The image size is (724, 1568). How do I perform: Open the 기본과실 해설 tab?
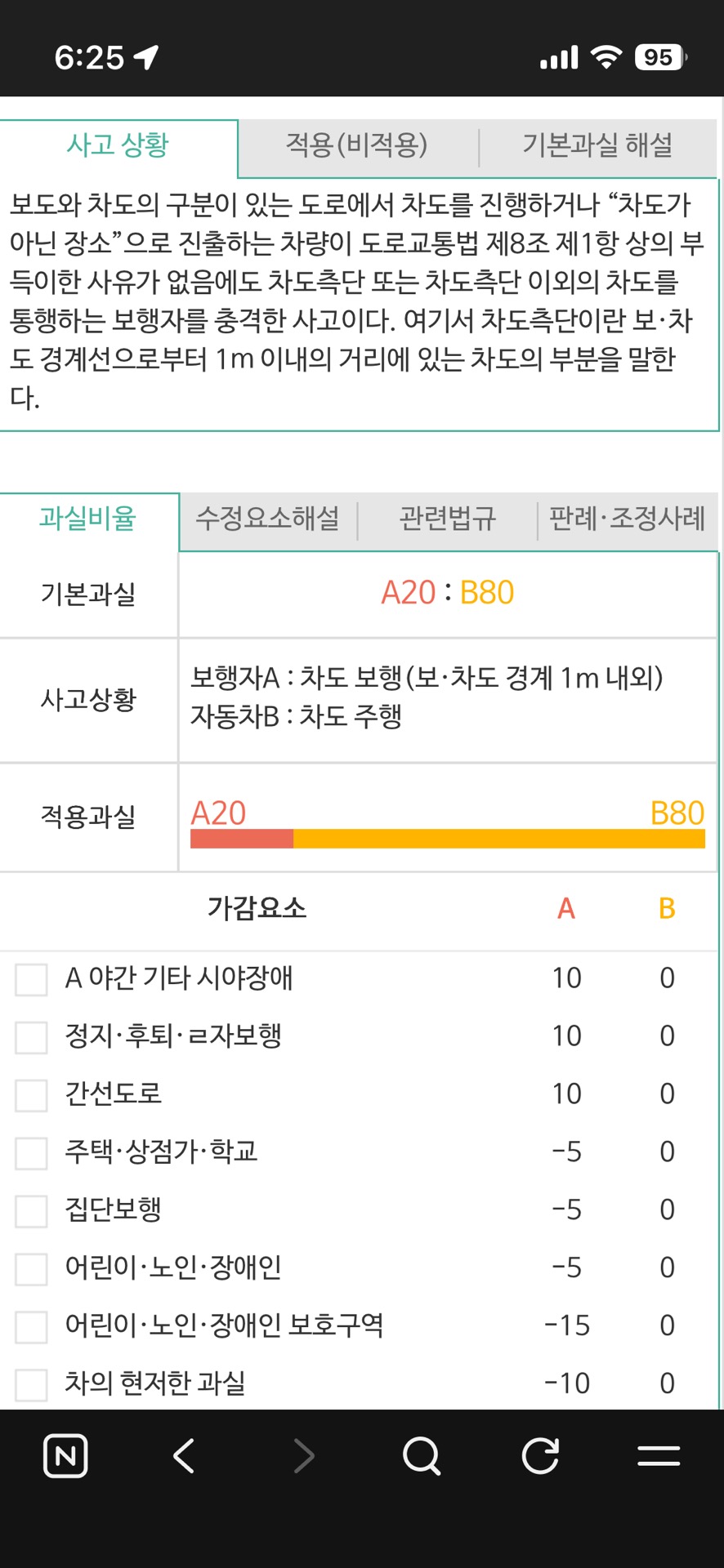597,145
